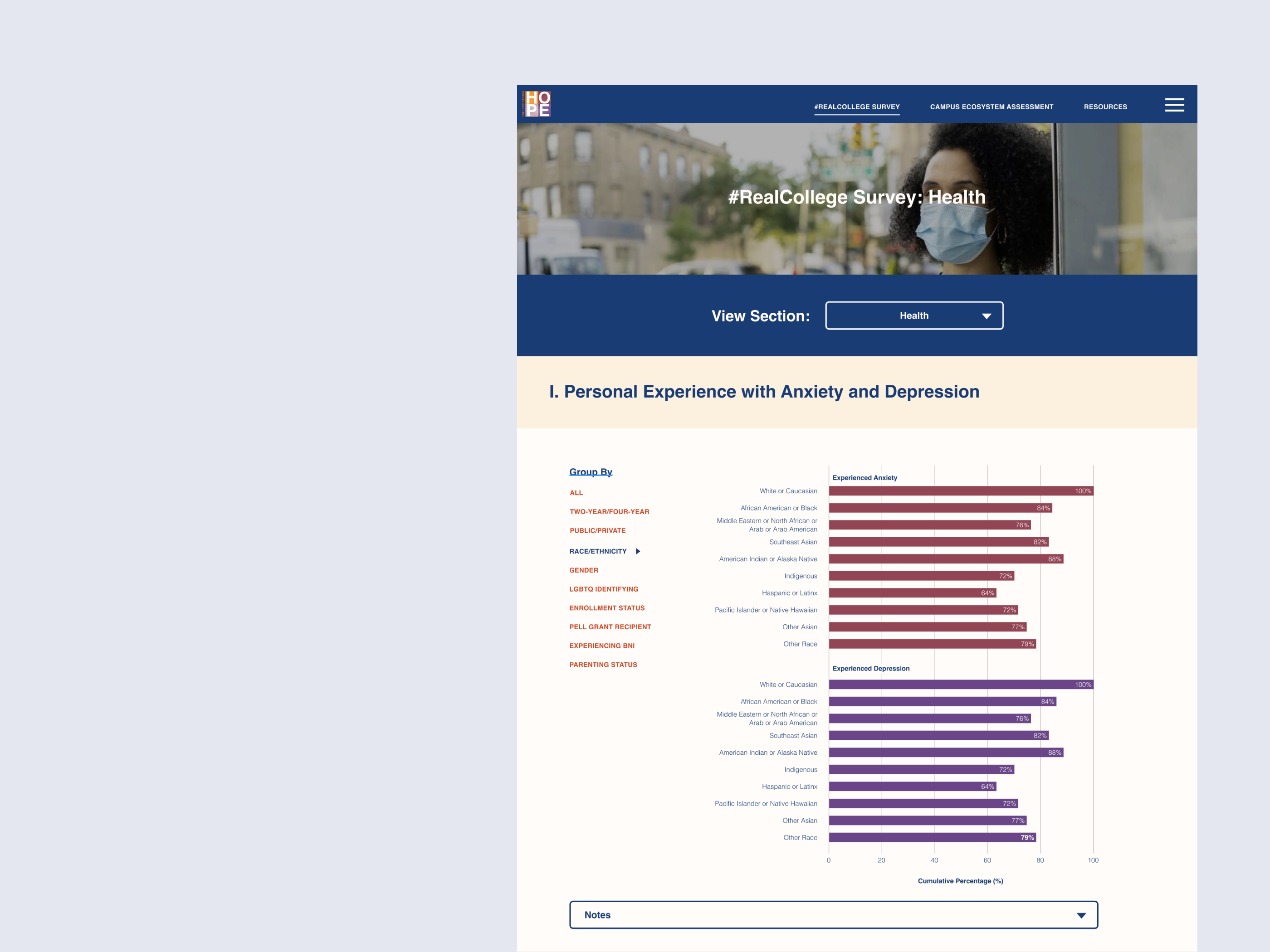The height and width of the screenshot is (952, 1270).
Task: Open the View Section Health dropdown
Action: [x=913, y=316]
